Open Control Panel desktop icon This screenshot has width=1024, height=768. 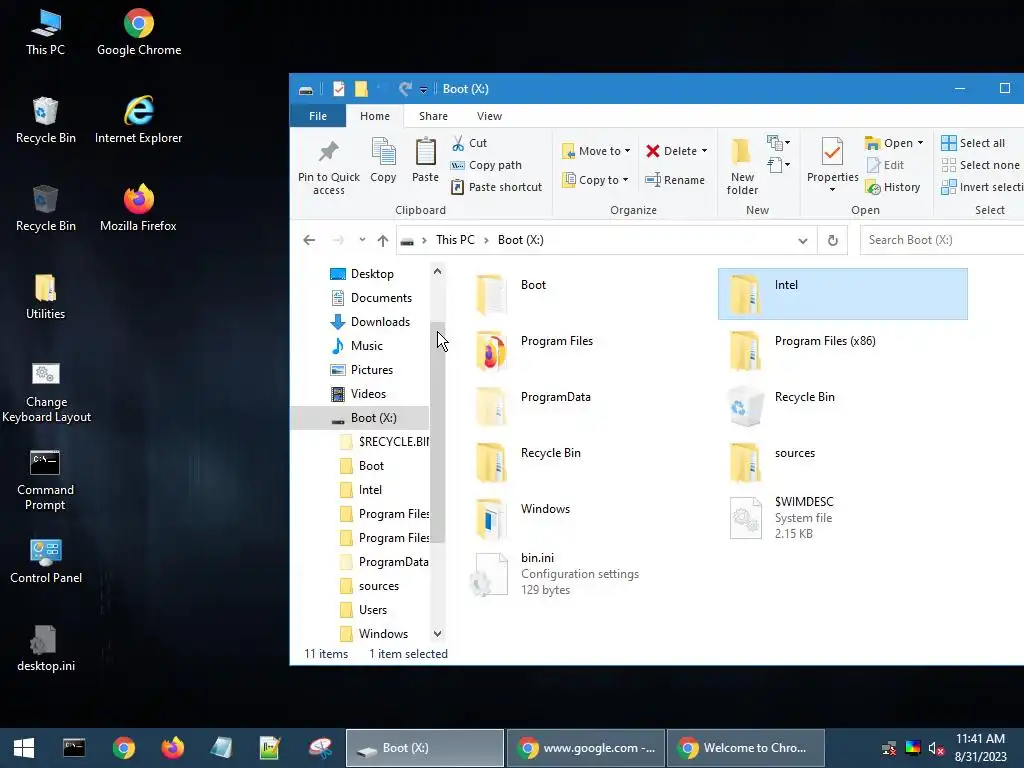click(46, 561)
